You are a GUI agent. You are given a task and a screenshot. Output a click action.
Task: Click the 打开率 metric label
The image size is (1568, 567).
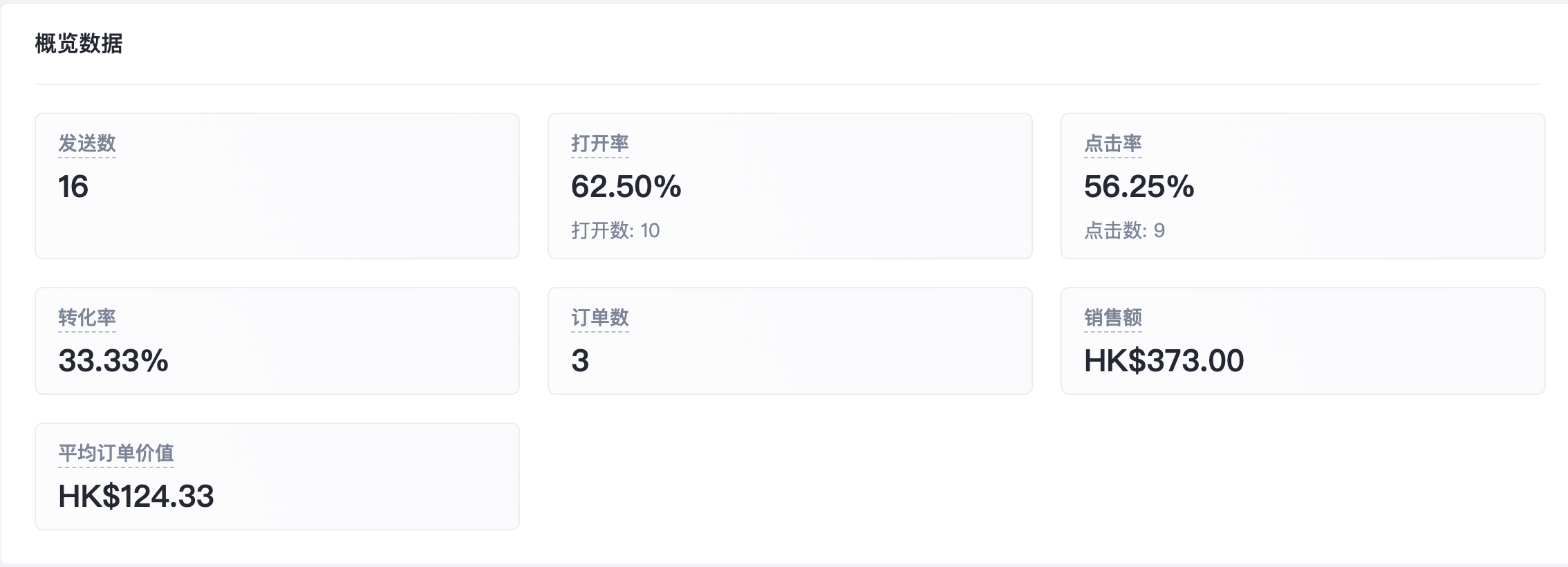coord(599,144)
